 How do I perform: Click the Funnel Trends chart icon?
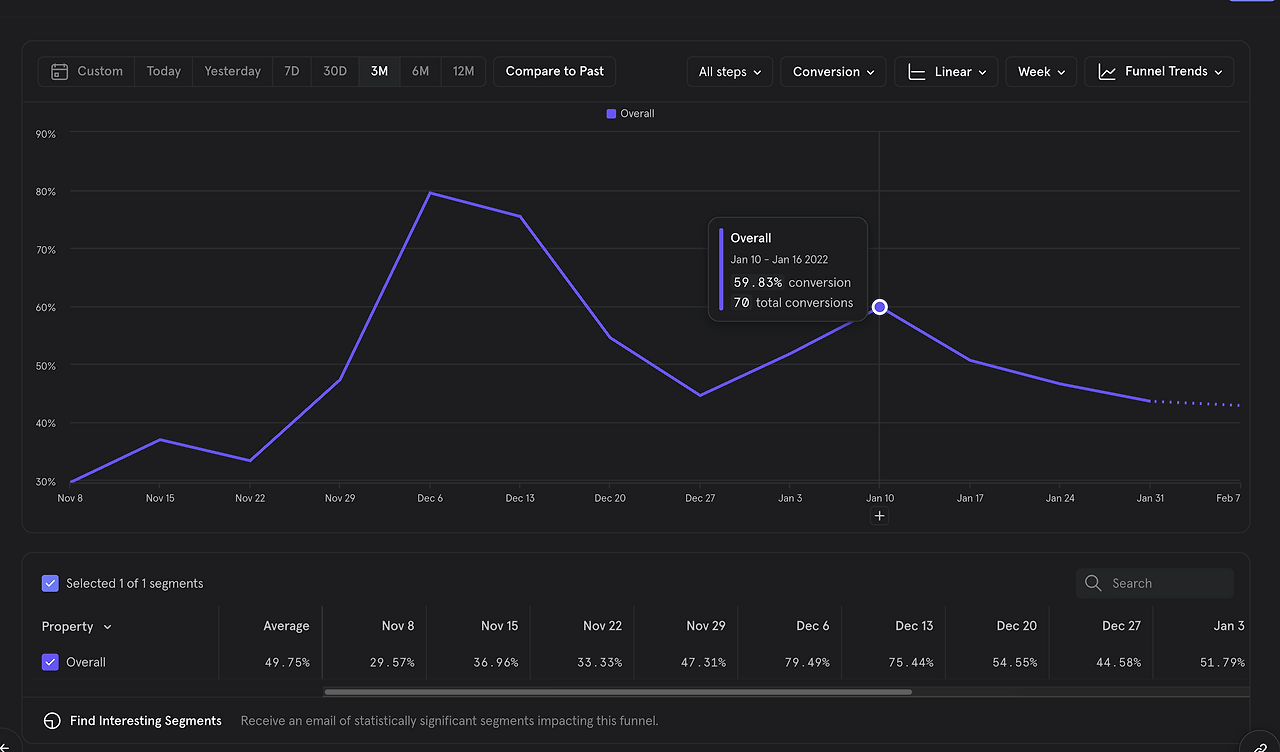pyautogui.click(x=1107, y=72)
